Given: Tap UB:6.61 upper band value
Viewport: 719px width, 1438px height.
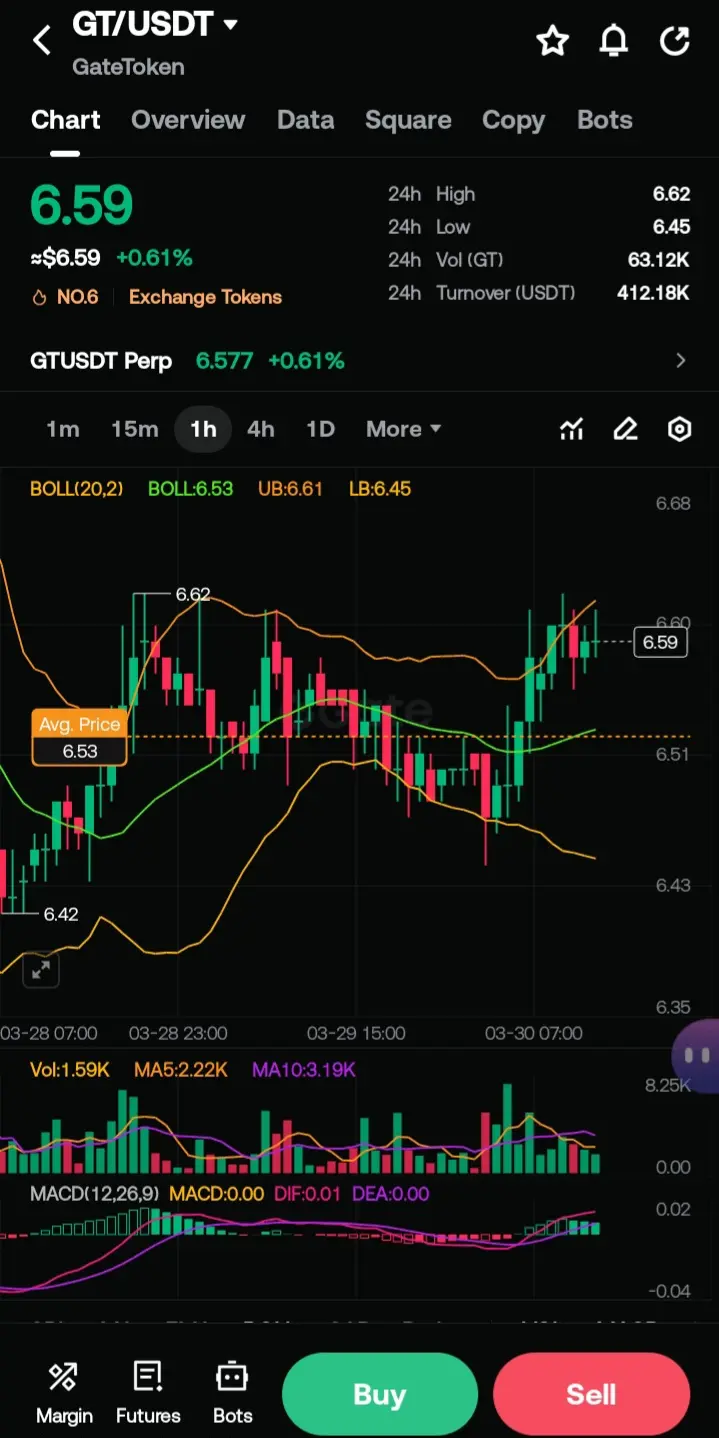Looking at the screenshot, I should pos(290,489).
